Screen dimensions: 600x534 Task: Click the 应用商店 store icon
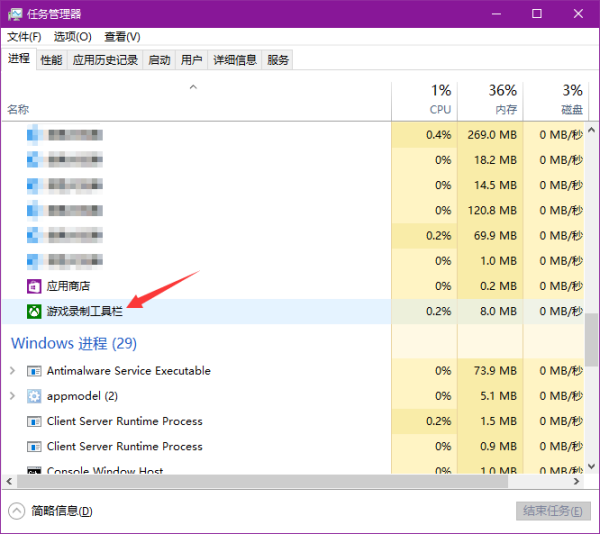click(34, 286)
